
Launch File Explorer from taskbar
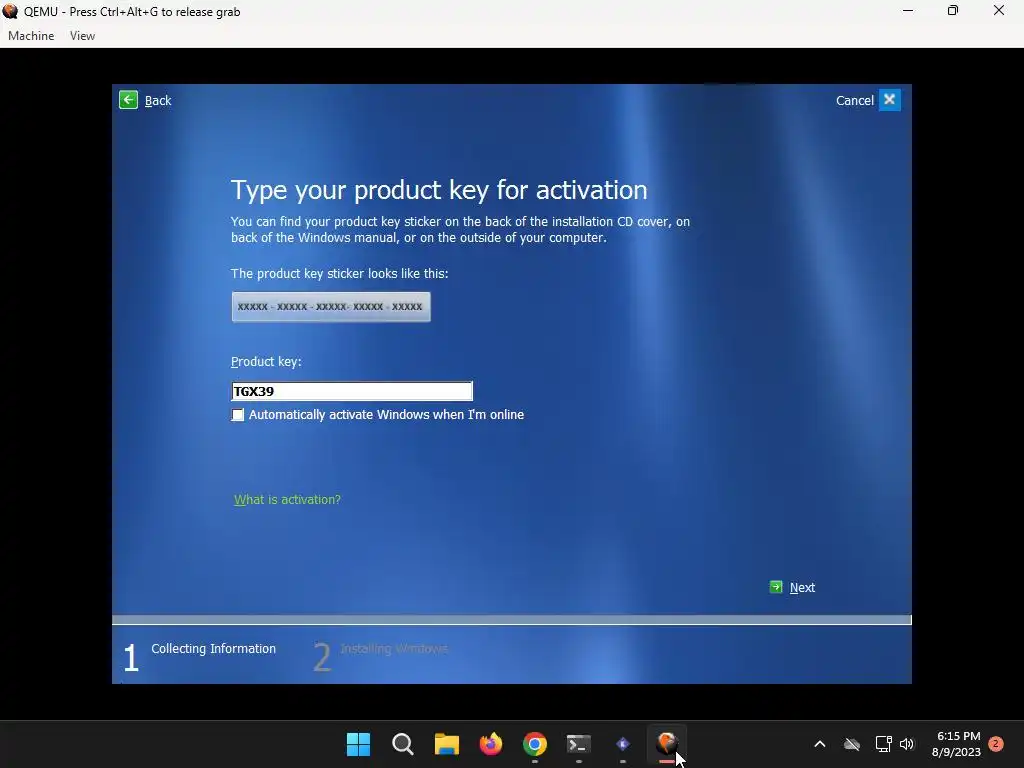[447, 744]
